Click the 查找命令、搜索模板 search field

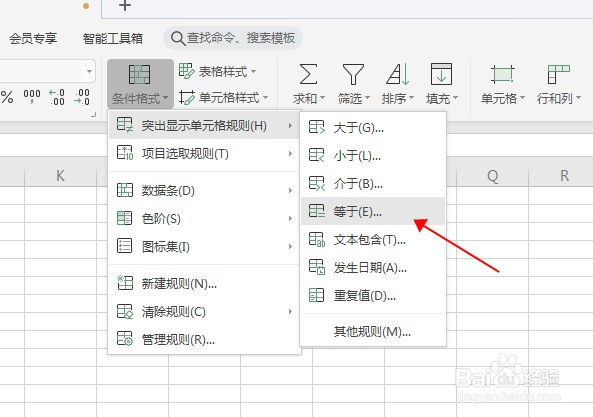[233, 38]
